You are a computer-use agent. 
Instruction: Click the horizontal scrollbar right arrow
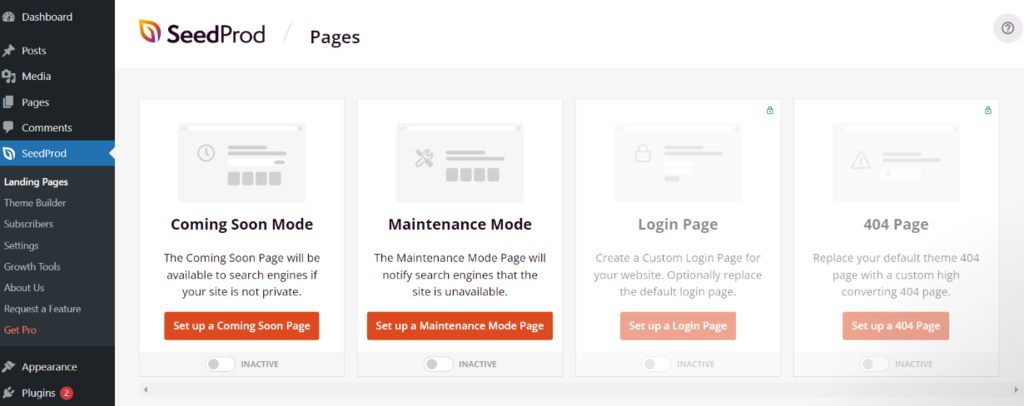coord(1016,390)
